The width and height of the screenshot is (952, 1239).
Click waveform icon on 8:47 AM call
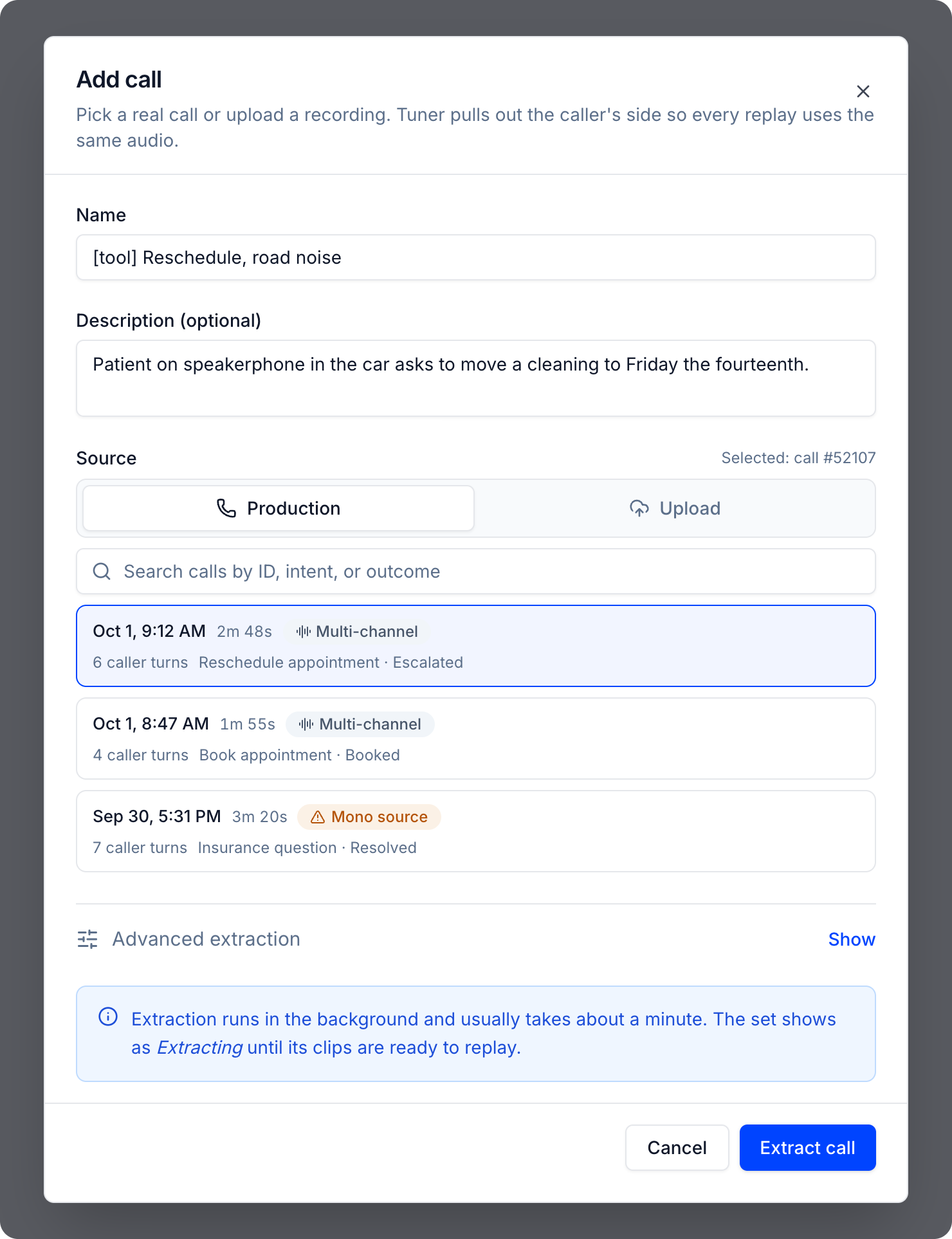click(x=306, y=724)
